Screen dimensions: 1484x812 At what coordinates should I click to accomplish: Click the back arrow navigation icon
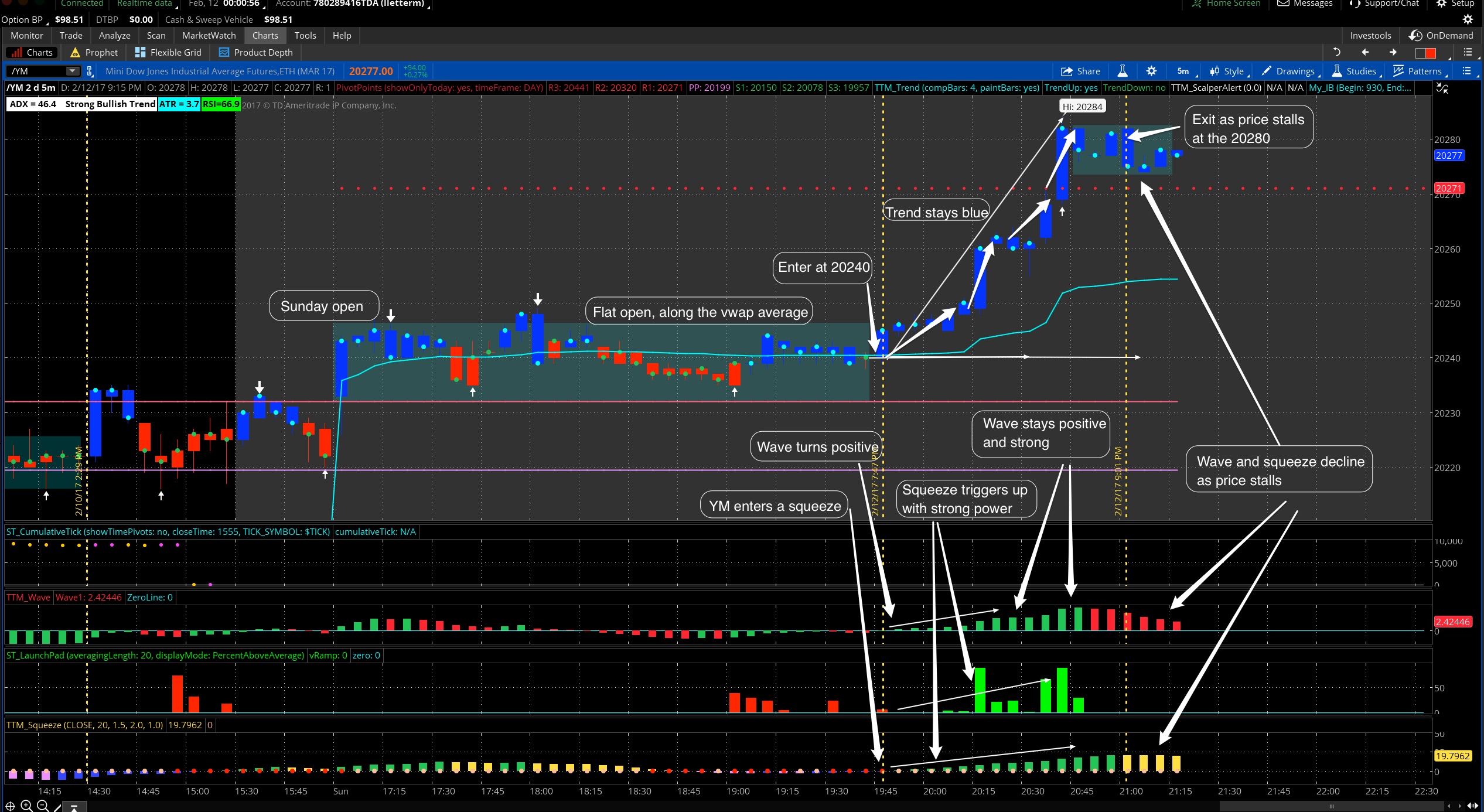[1365, 52]
